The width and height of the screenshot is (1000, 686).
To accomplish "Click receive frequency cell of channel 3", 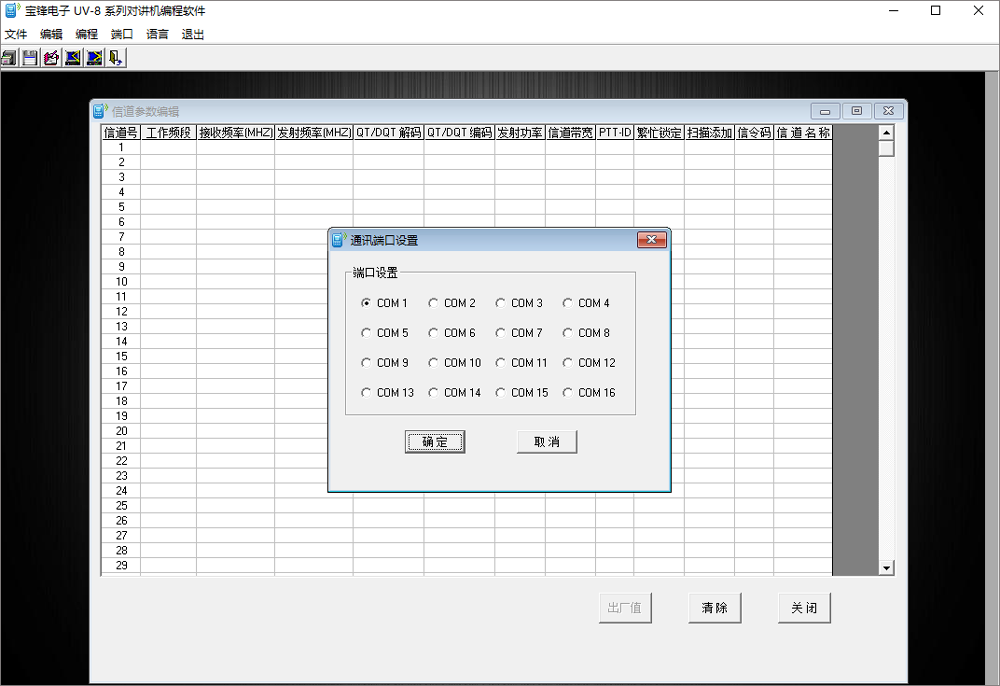I will pyautogui.click(x=235, y=177).
